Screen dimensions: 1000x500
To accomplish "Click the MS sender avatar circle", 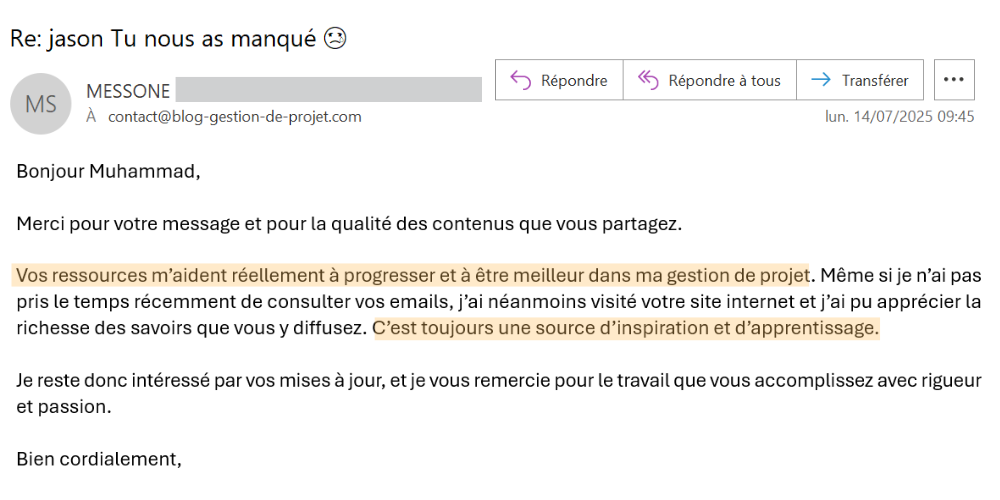I will click(x=41, y=103).
